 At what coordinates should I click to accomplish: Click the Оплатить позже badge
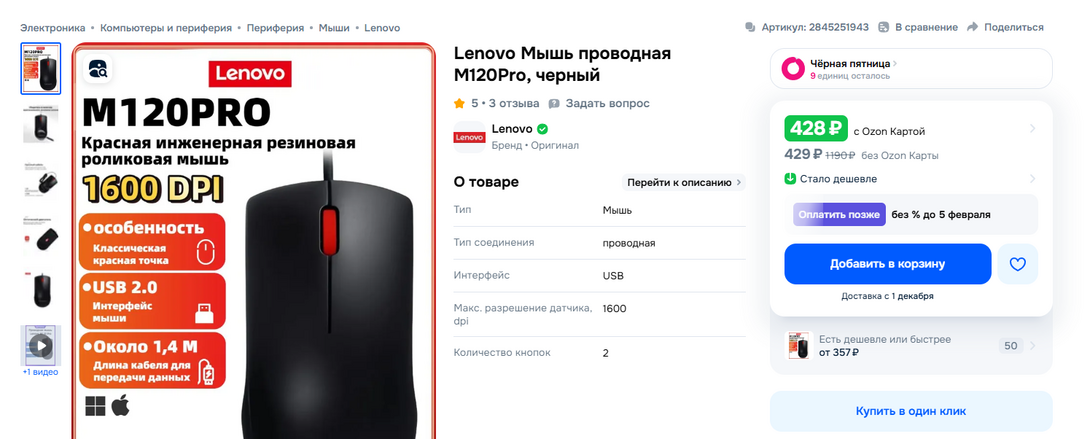click(x=840, y=215)
